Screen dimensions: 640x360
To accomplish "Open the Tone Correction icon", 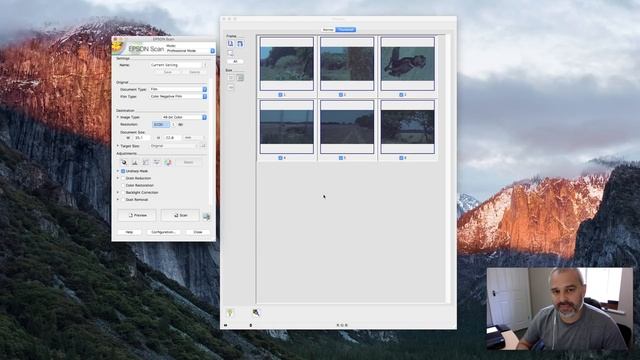I will pyautogui.click(x=146, y=162).
